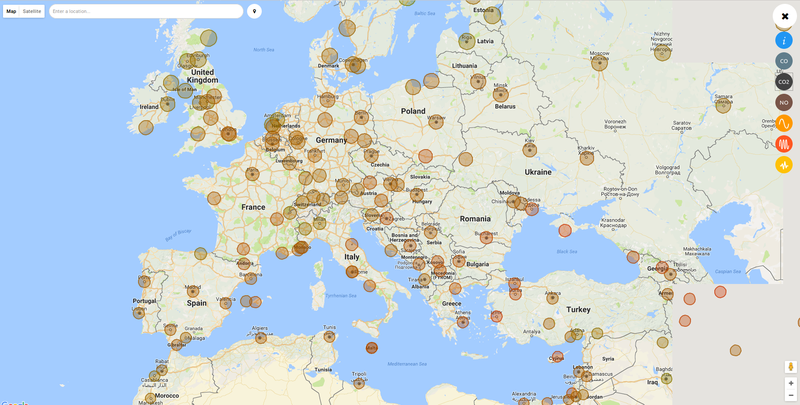Click the sensor marker over Ireland
The width and height of the screenshot is (800, 405).
coord(167,103)
